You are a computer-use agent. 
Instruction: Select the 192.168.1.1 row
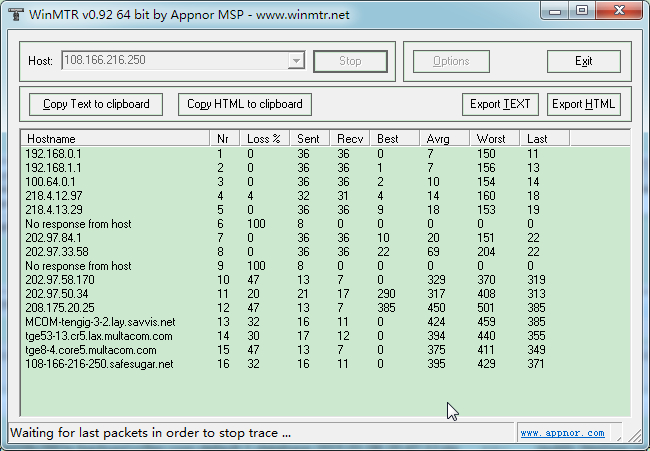pos(325,168)
